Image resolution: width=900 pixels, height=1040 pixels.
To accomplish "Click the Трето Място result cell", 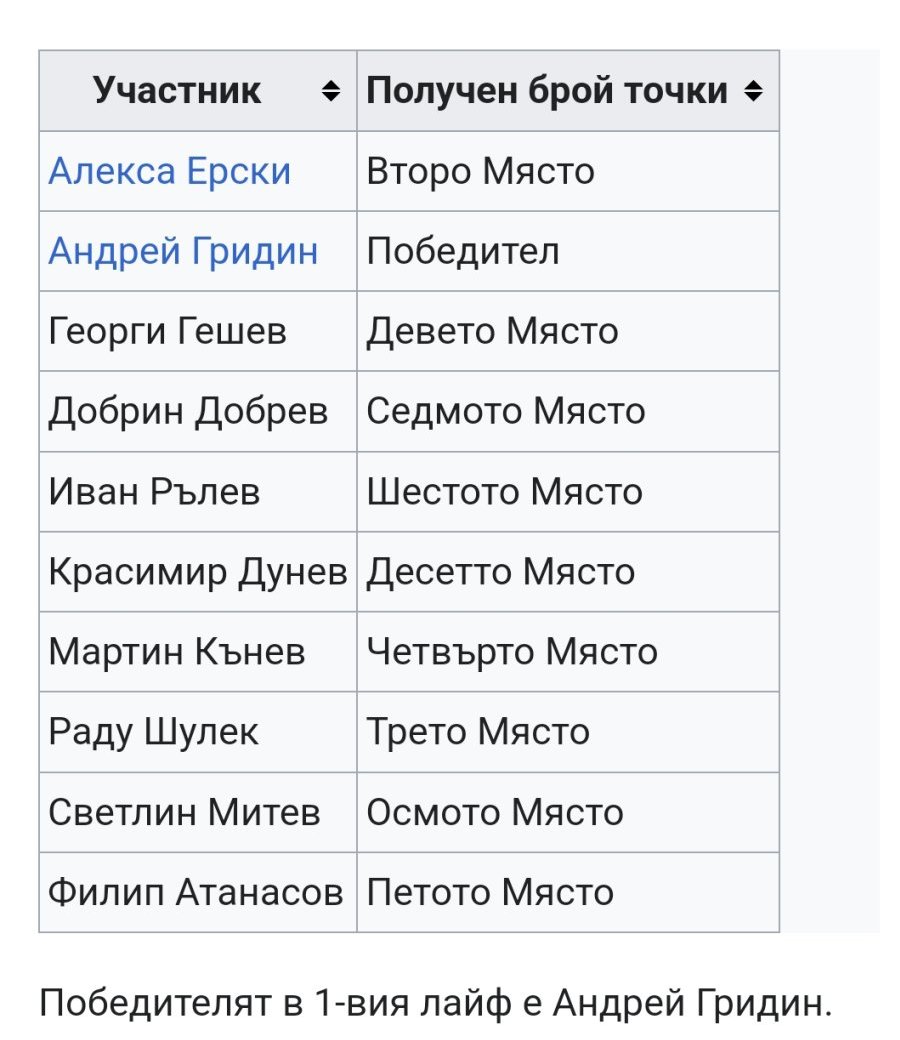I will (x=478, y=732).
